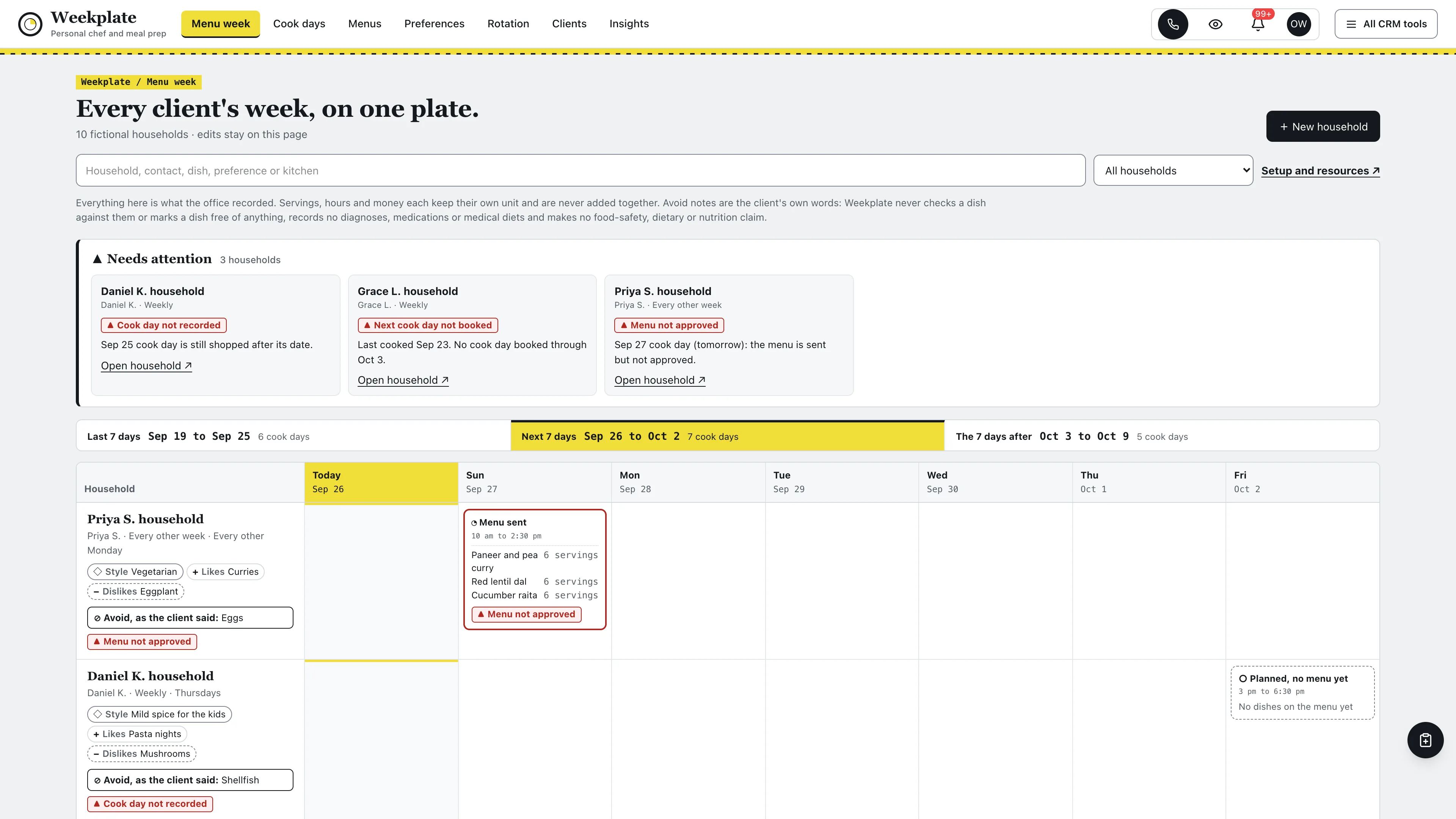The image size is (1456, 819).
Task: Open Priya's Sun Sep 27 Menu sent card
Action: pyautogui.click(x=535, y=569)
